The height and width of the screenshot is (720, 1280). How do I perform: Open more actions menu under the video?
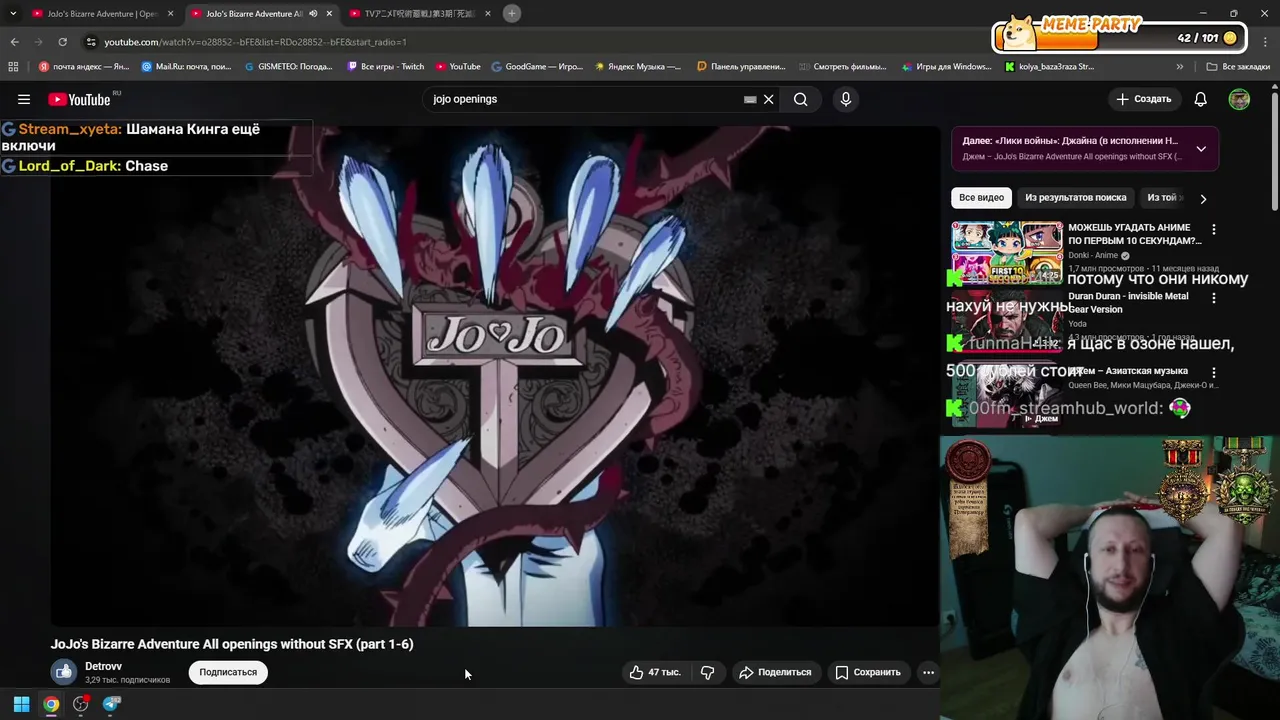tap(928, 672)
